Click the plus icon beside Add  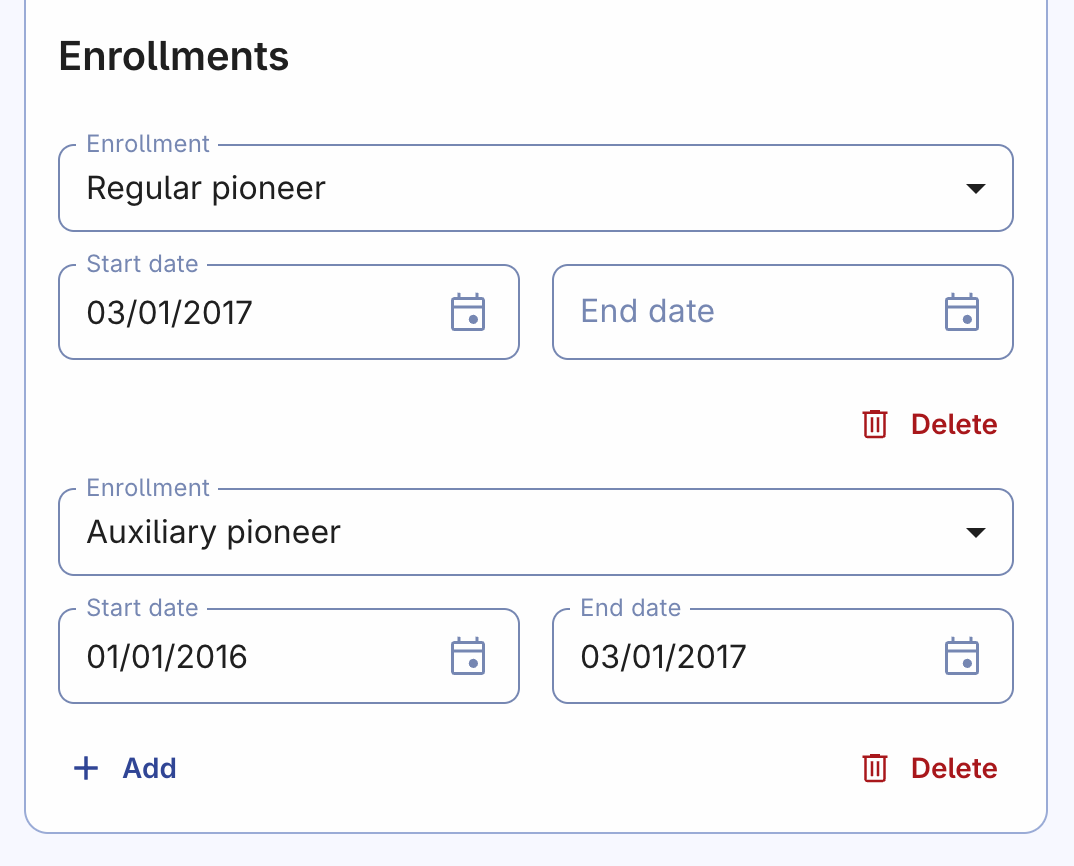tap(86, 768)
